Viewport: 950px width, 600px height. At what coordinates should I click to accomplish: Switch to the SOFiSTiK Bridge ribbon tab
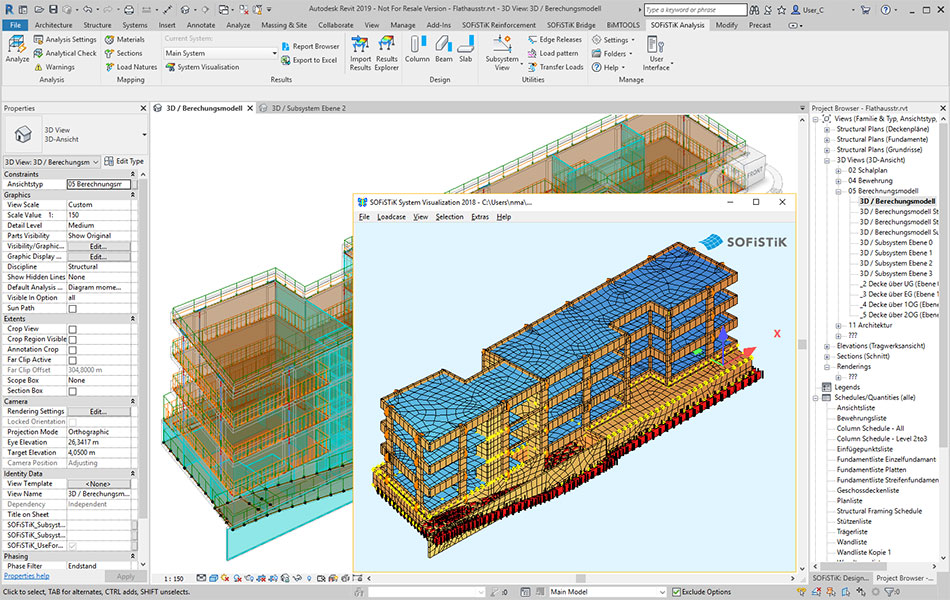point(571,25)
